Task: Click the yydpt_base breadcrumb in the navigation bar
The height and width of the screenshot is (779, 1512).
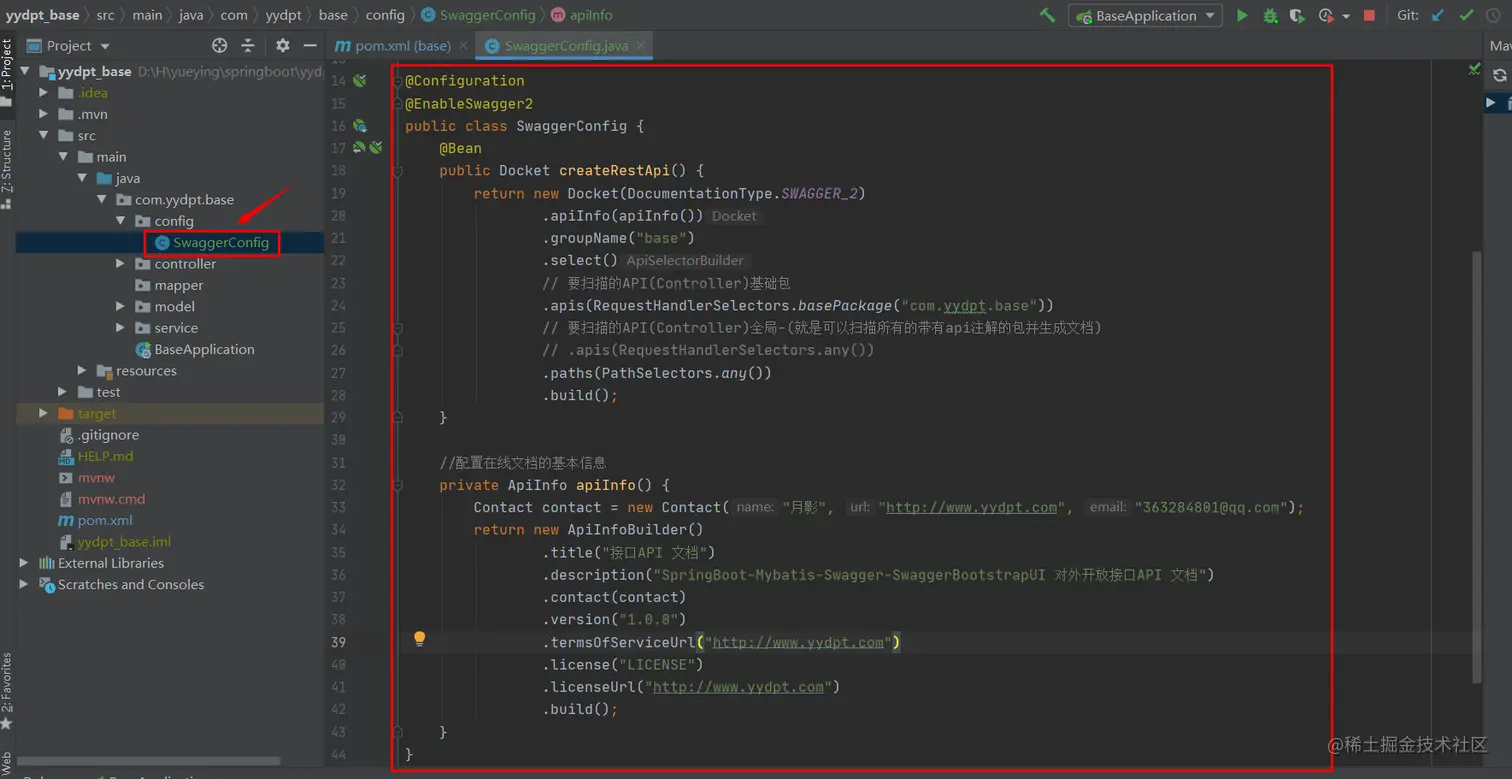Action: click(42, 15)
